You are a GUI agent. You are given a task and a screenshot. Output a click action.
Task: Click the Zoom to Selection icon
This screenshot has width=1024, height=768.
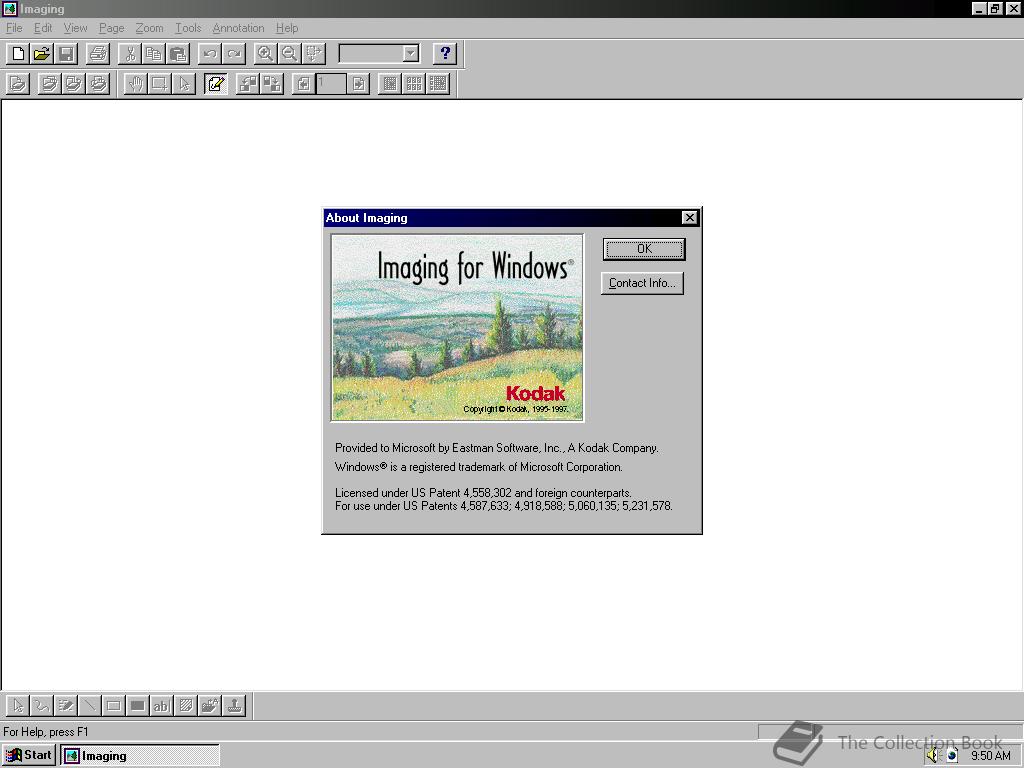tap(313, 54)
